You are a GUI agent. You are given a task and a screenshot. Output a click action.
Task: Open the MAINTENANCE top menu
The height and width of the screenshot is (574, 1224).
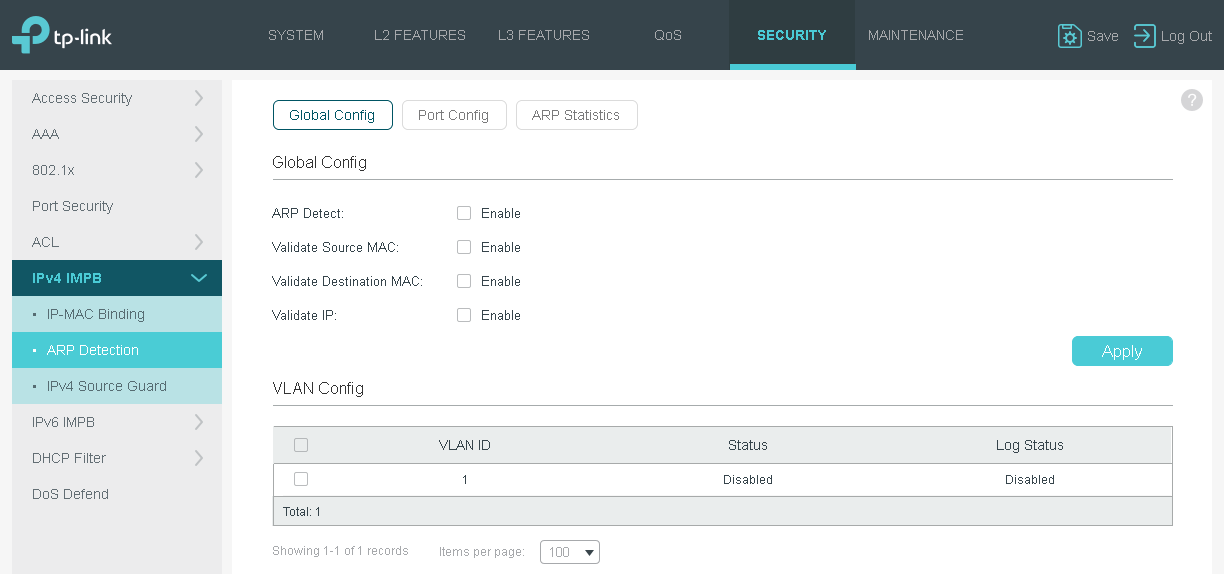(916, 35)
